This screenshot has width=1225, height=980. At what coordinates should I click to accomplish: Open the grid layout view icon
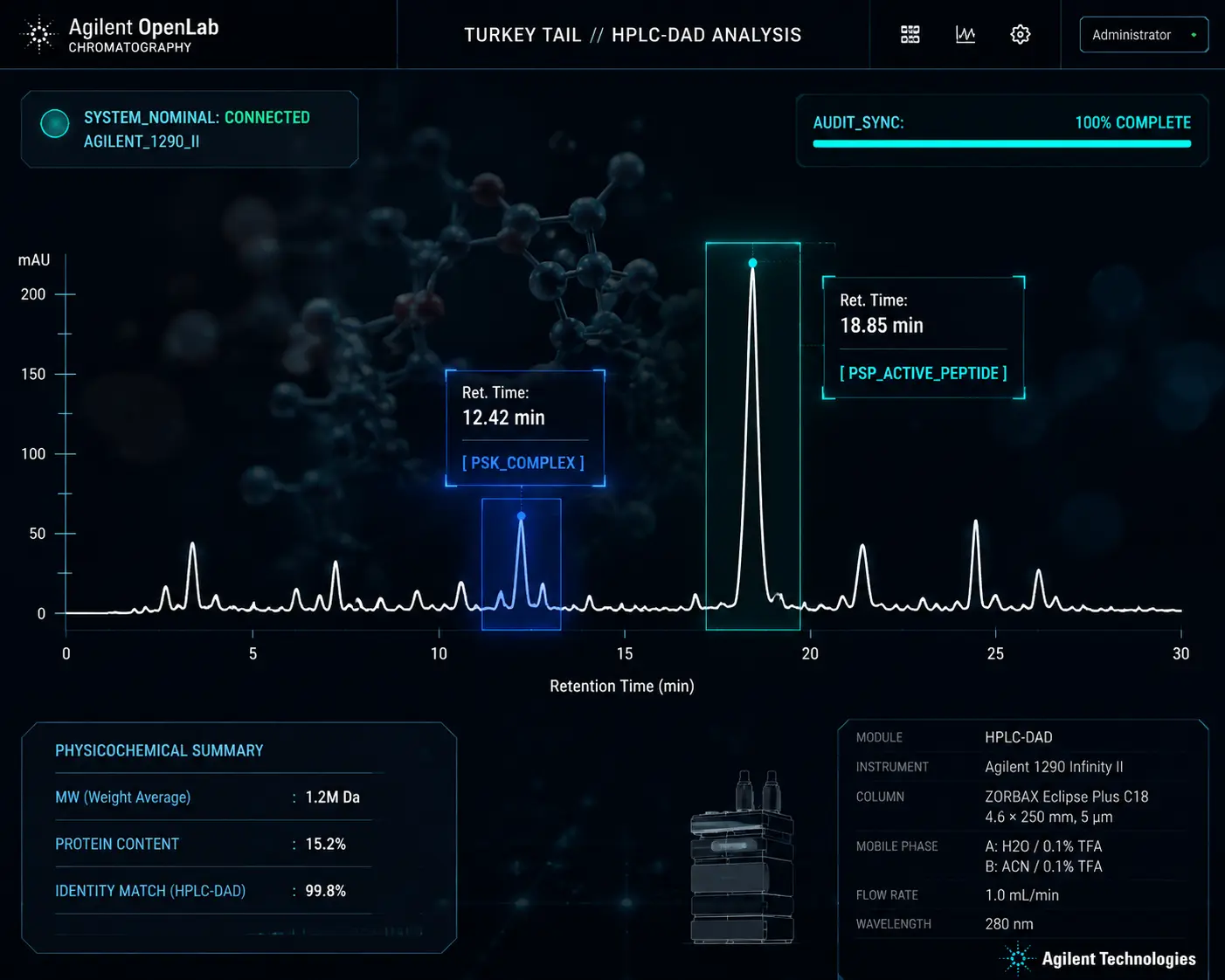click(910, 34)
